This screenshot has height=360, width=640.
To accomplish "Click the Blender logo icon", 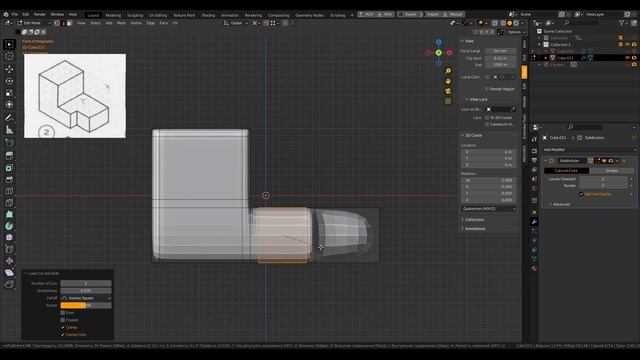I will pos(6,14).
